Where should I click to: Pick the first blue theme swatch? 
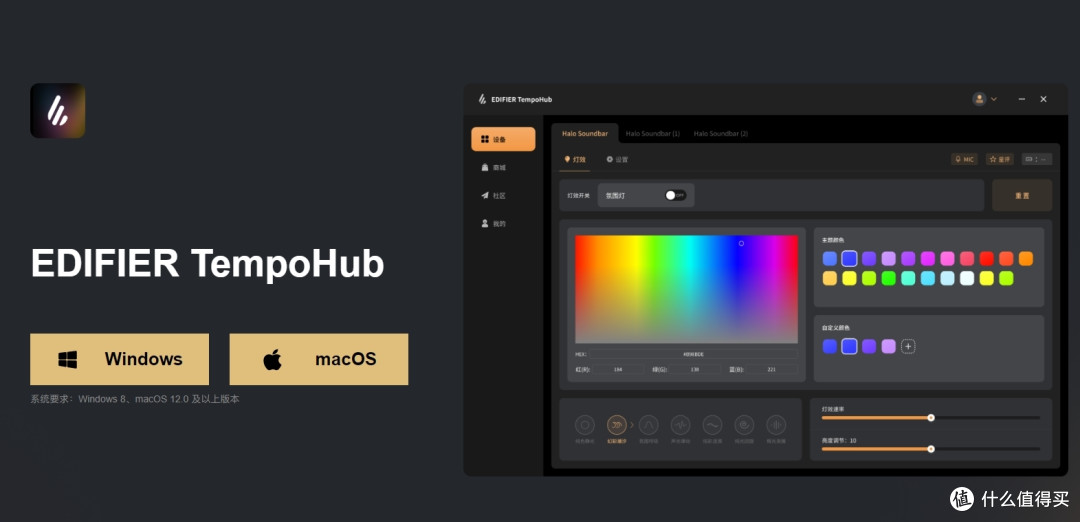click(x=830, y=259)
